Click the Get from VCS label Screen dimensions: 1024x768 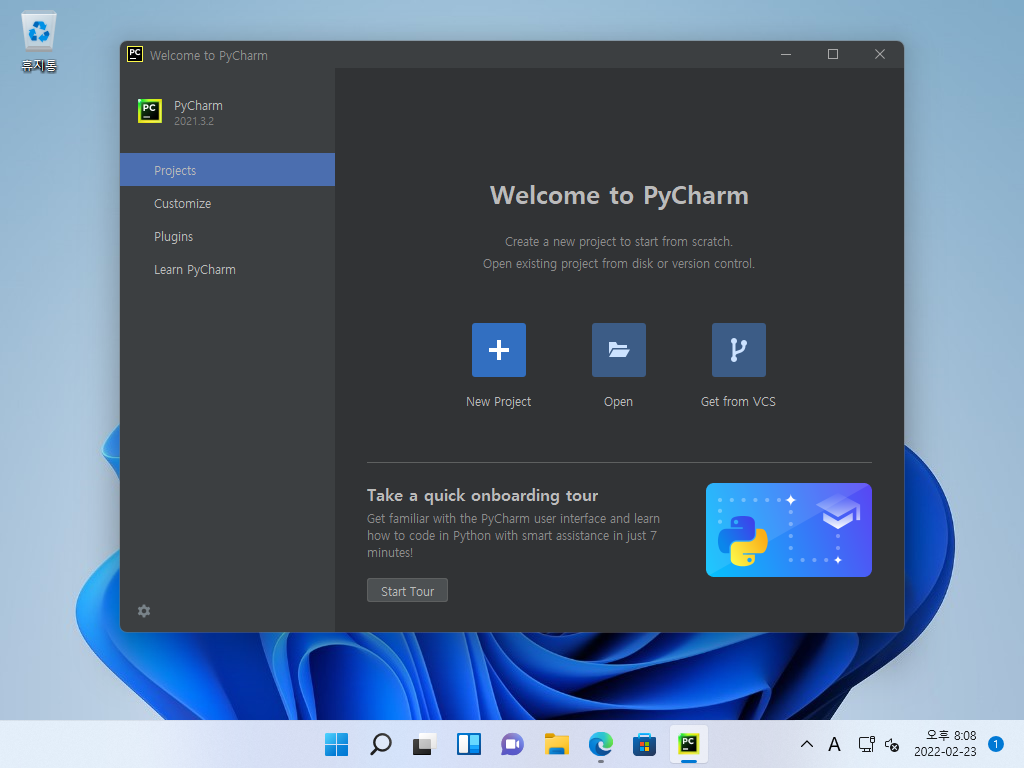(x=739, y=402)
